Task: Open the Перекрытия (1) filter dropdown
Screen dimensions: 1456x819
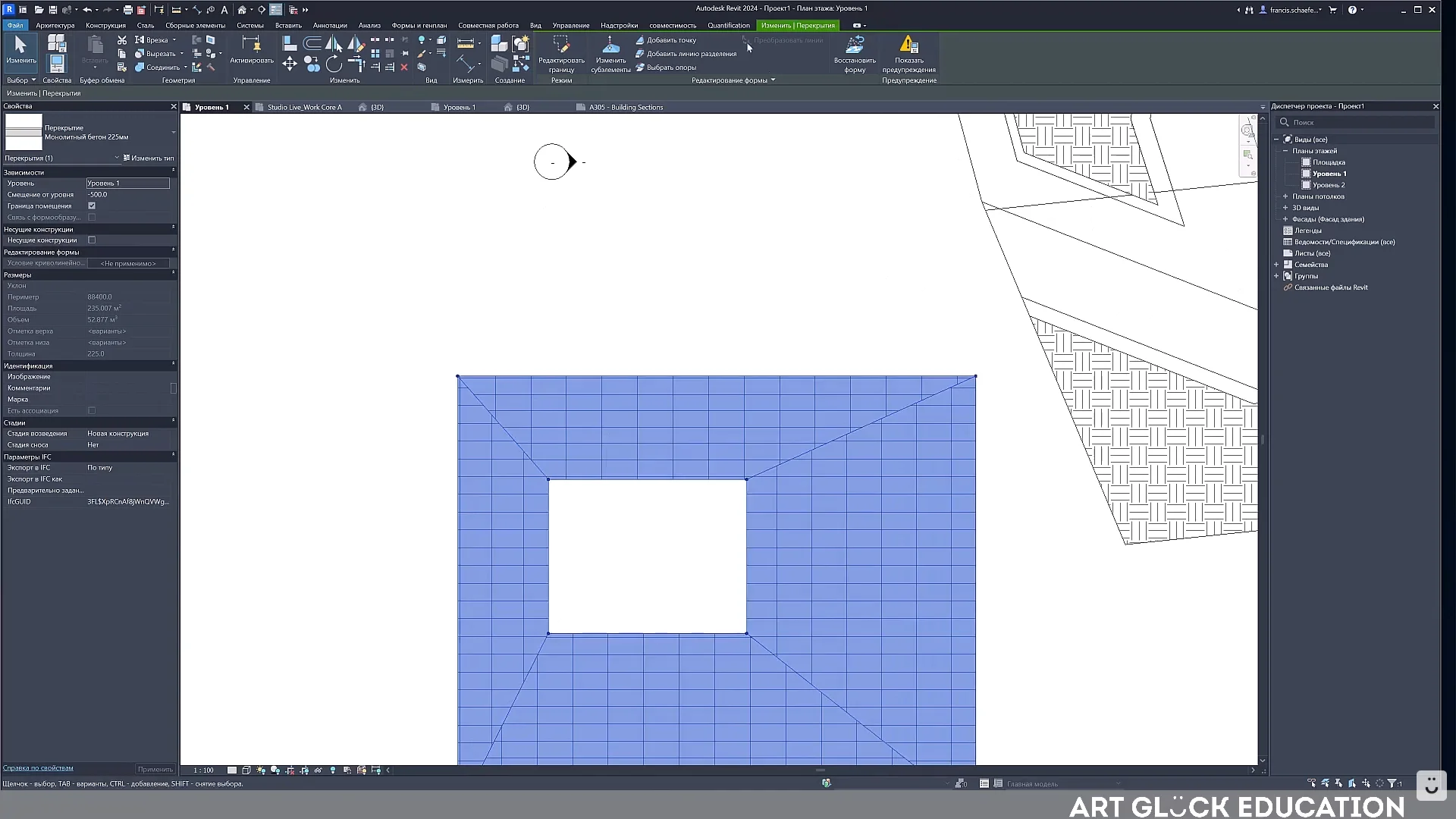Action: point(61,158)
